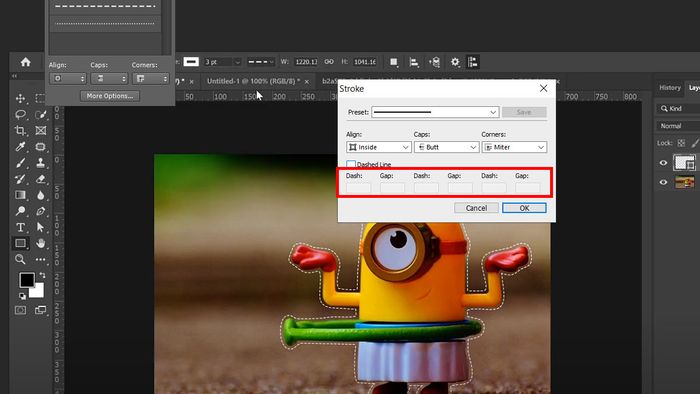Select the Lasso tool
This screenshot has width=700, height=394.
pos(21,114)
